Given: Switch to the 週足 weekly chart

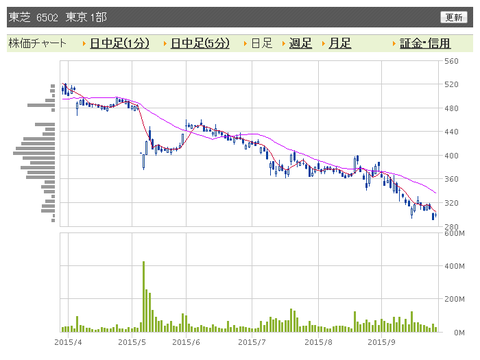Looking at the screenshot, I should (x=300, y=43).
